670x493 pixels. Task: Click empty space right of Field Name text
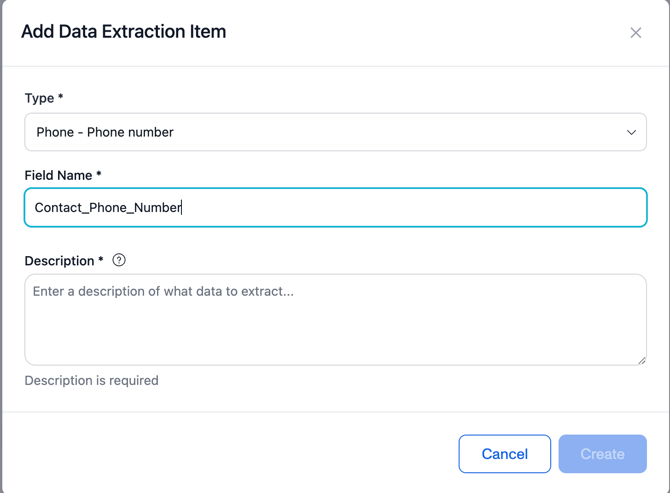click(420, 208)
